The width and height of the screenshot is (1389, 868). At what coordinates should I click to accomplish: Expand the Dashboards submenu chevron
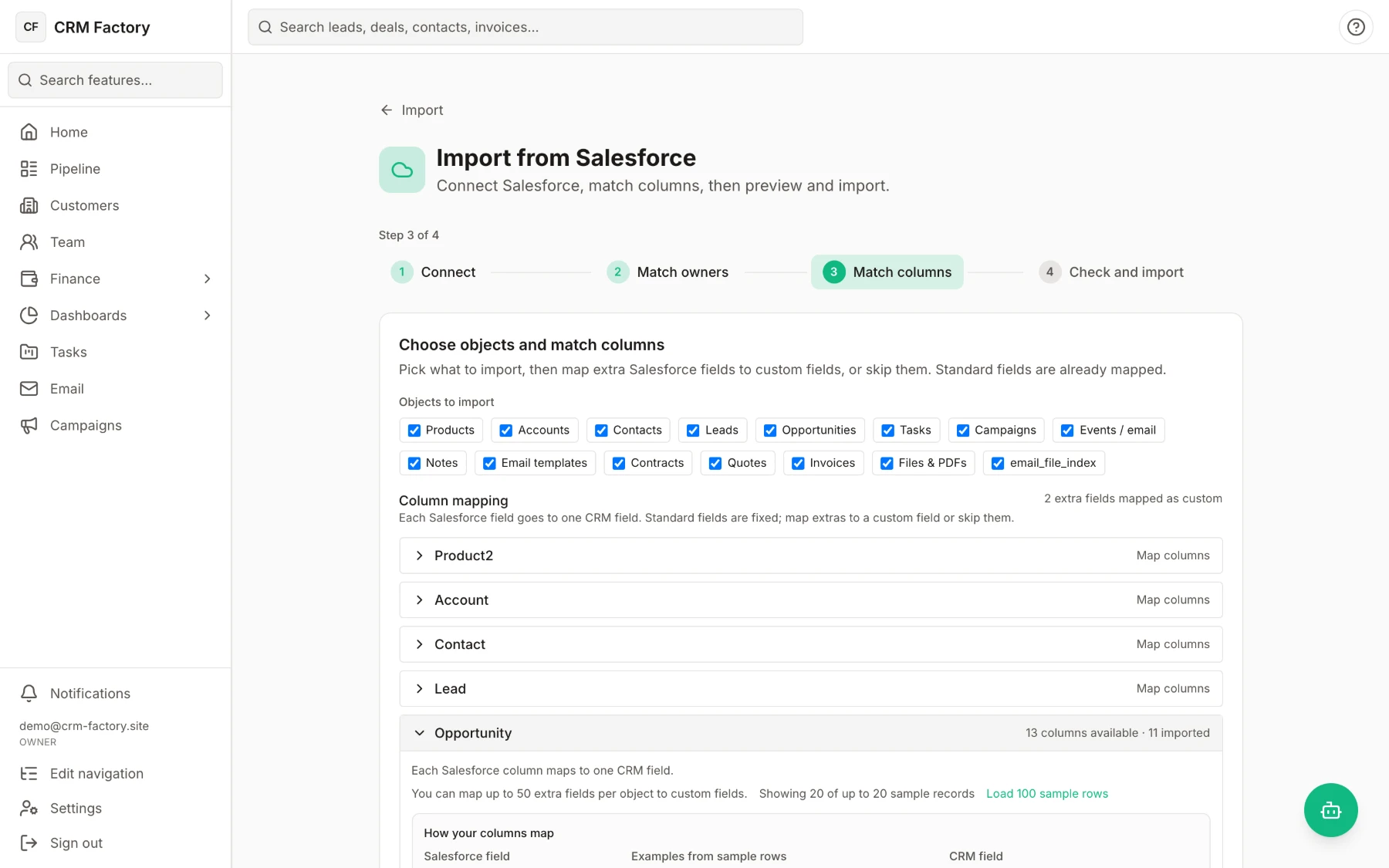pos(207,316)
